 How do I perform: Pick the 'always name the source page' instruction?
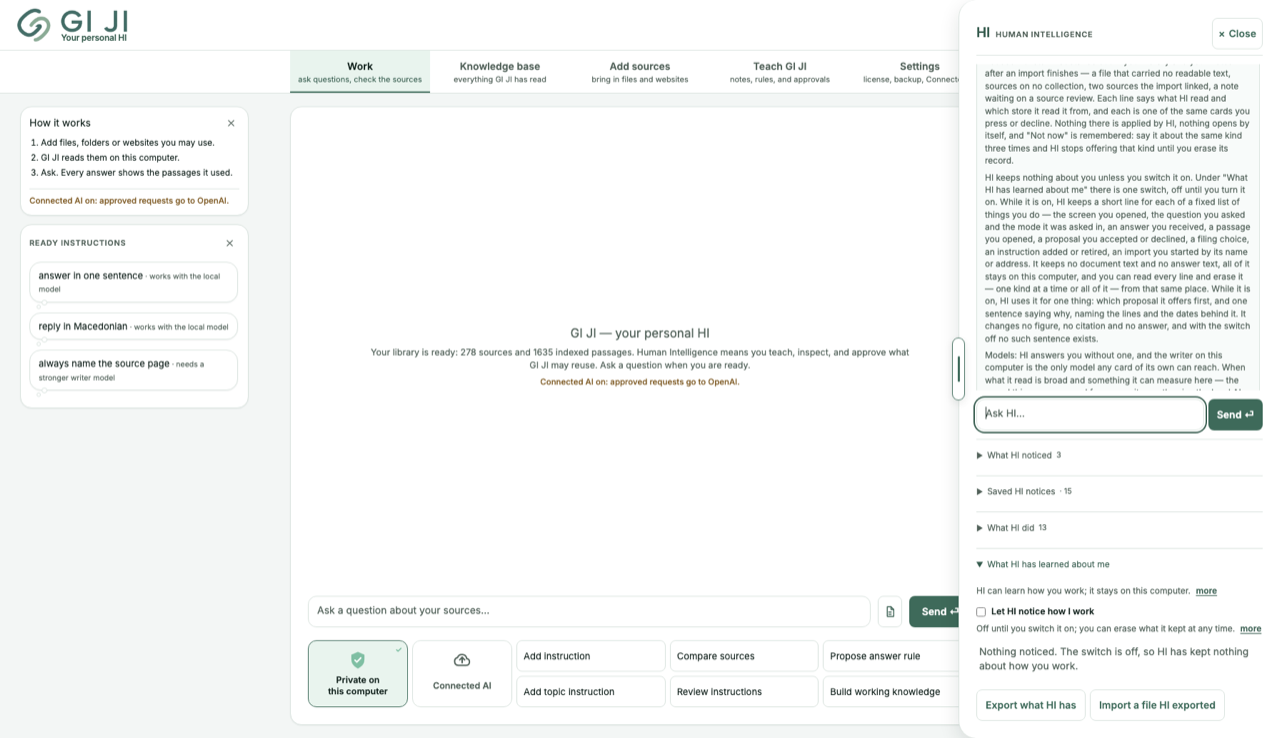click(x=134, y=370)
